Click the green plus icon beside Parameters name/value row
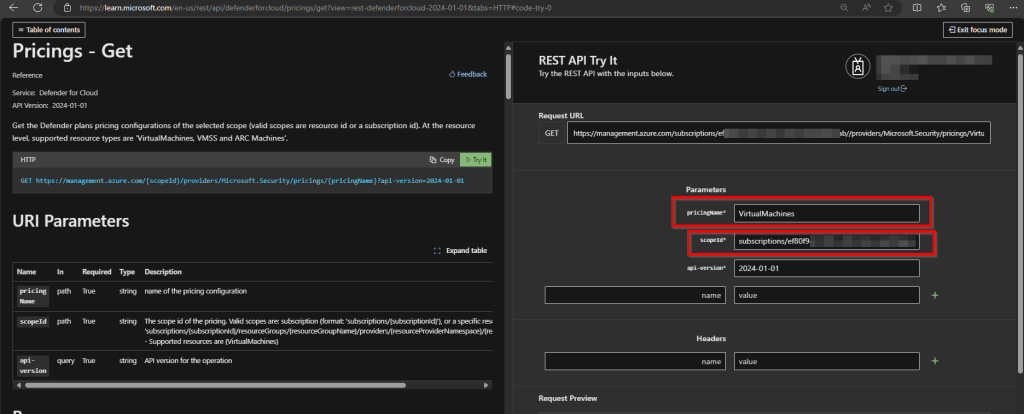This screenshot has width=1024, height=414. [x=935, y=295]
